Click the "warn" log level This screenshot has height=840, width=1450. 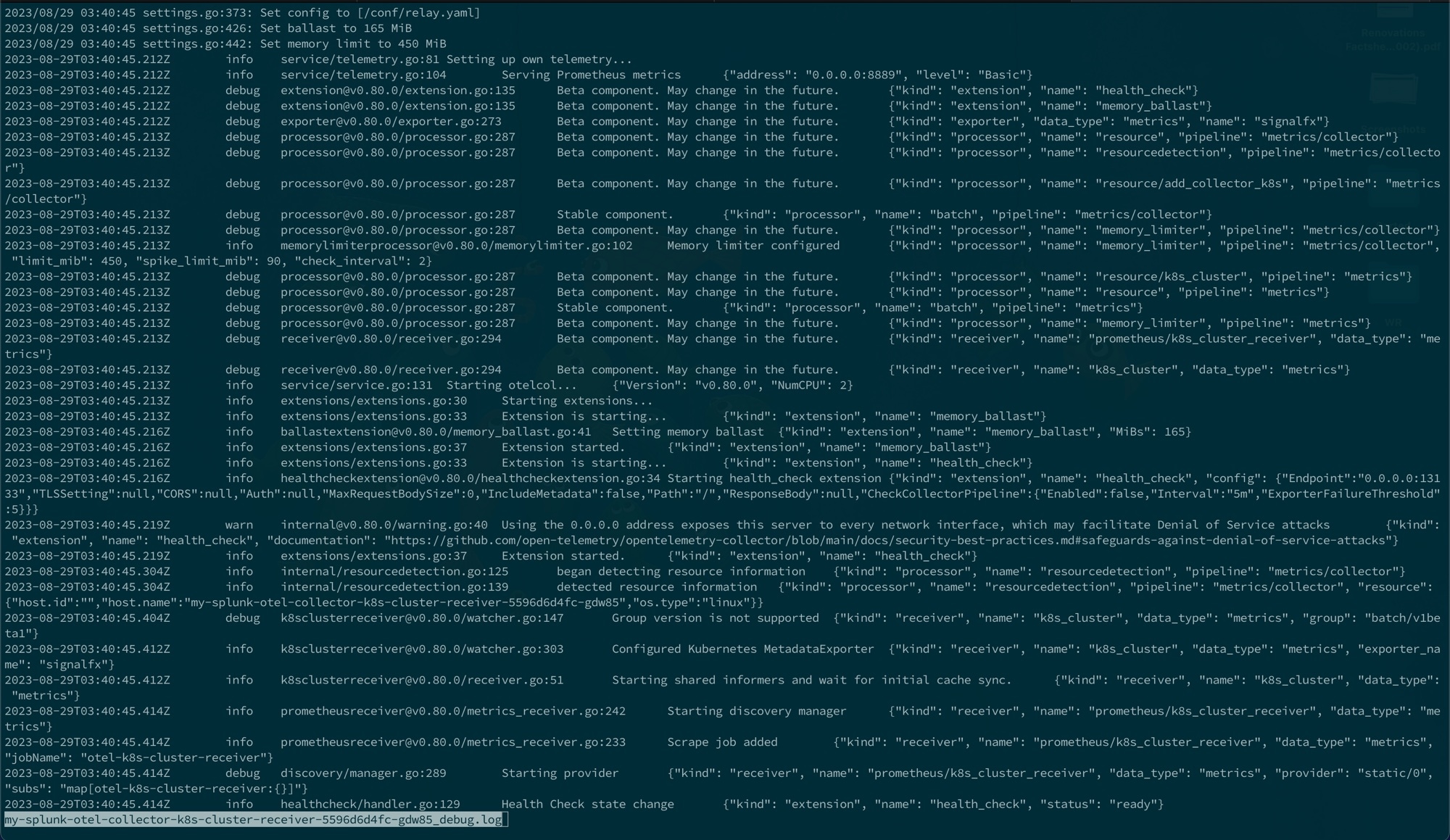point(239,525)
